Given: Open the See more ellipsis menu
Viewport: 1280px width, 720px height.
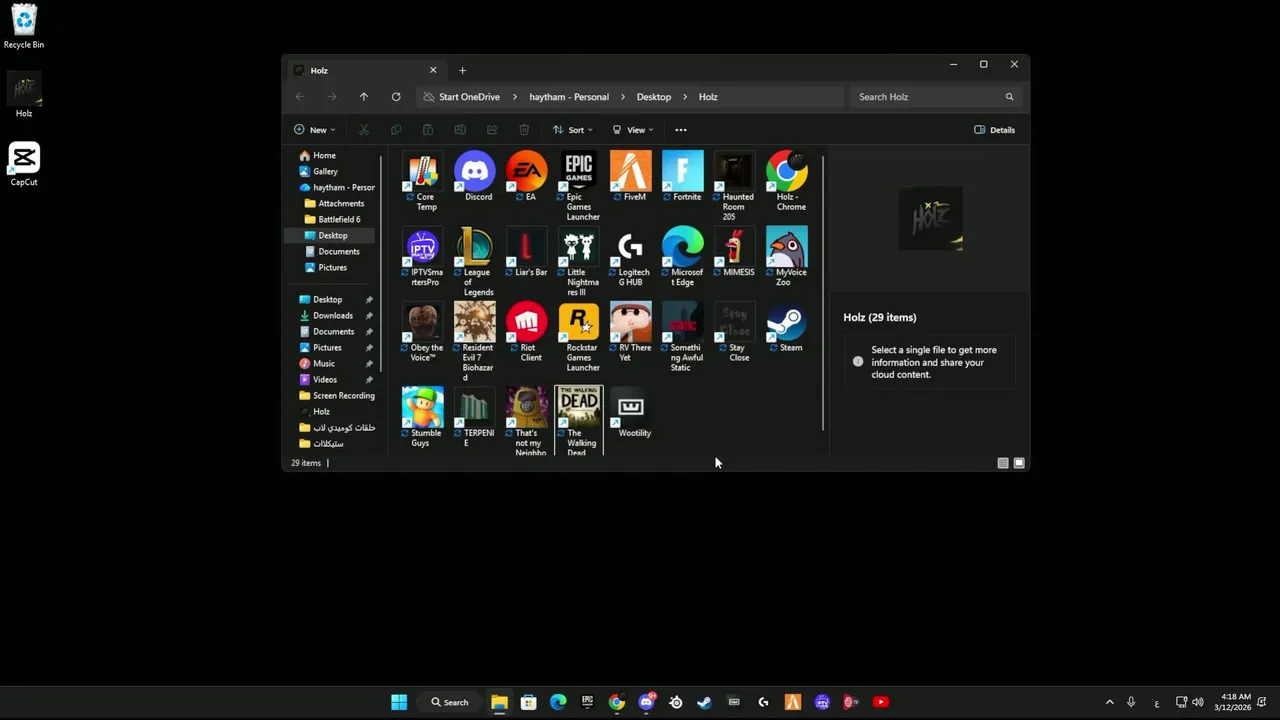Looking at the screenshot, I should (x=681, y=130).
